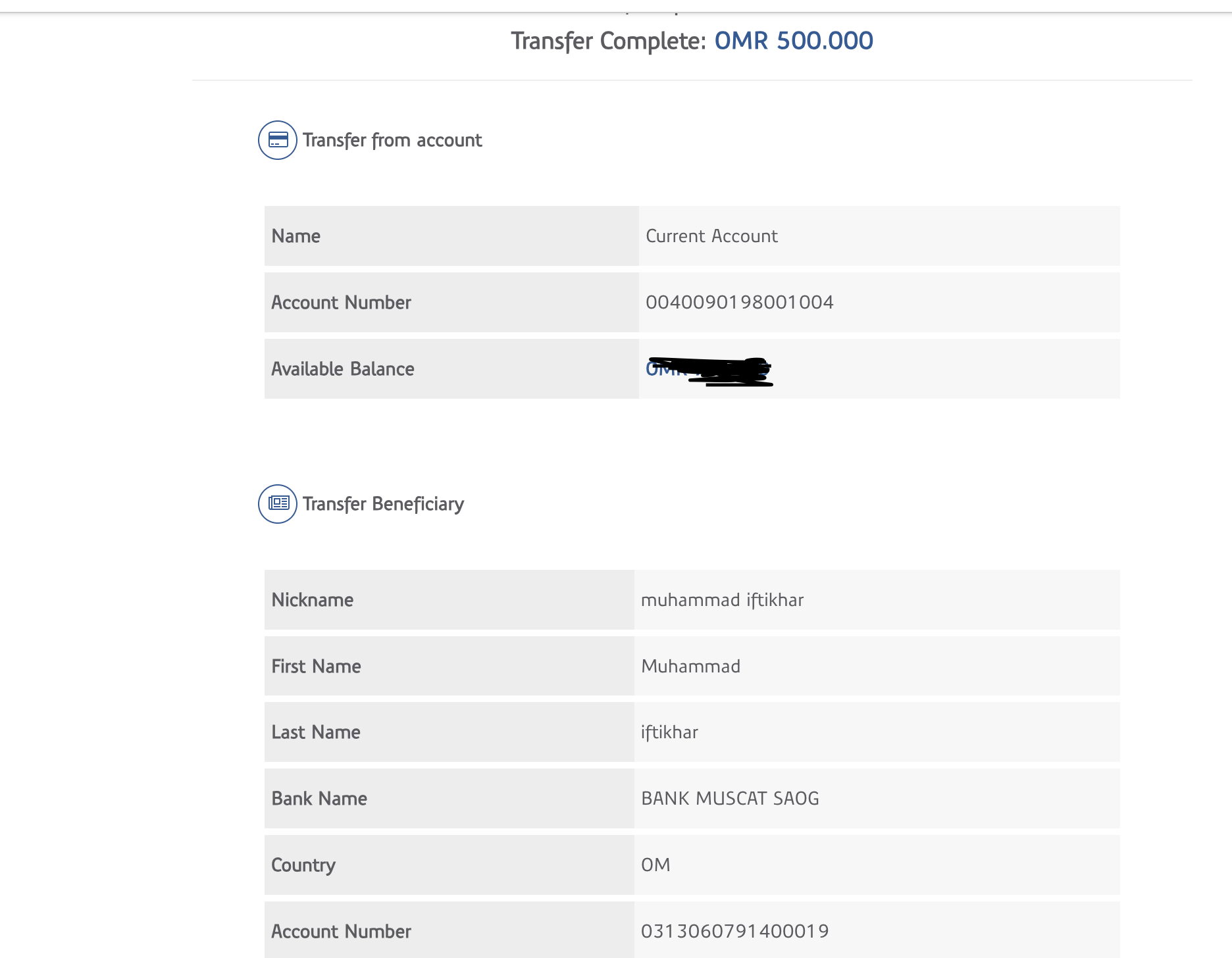Image resolution: width=1232 pixels, height=958 pixels.
Task: Click the Transfer Beneficiary heading text
Action: coord(383,504)
